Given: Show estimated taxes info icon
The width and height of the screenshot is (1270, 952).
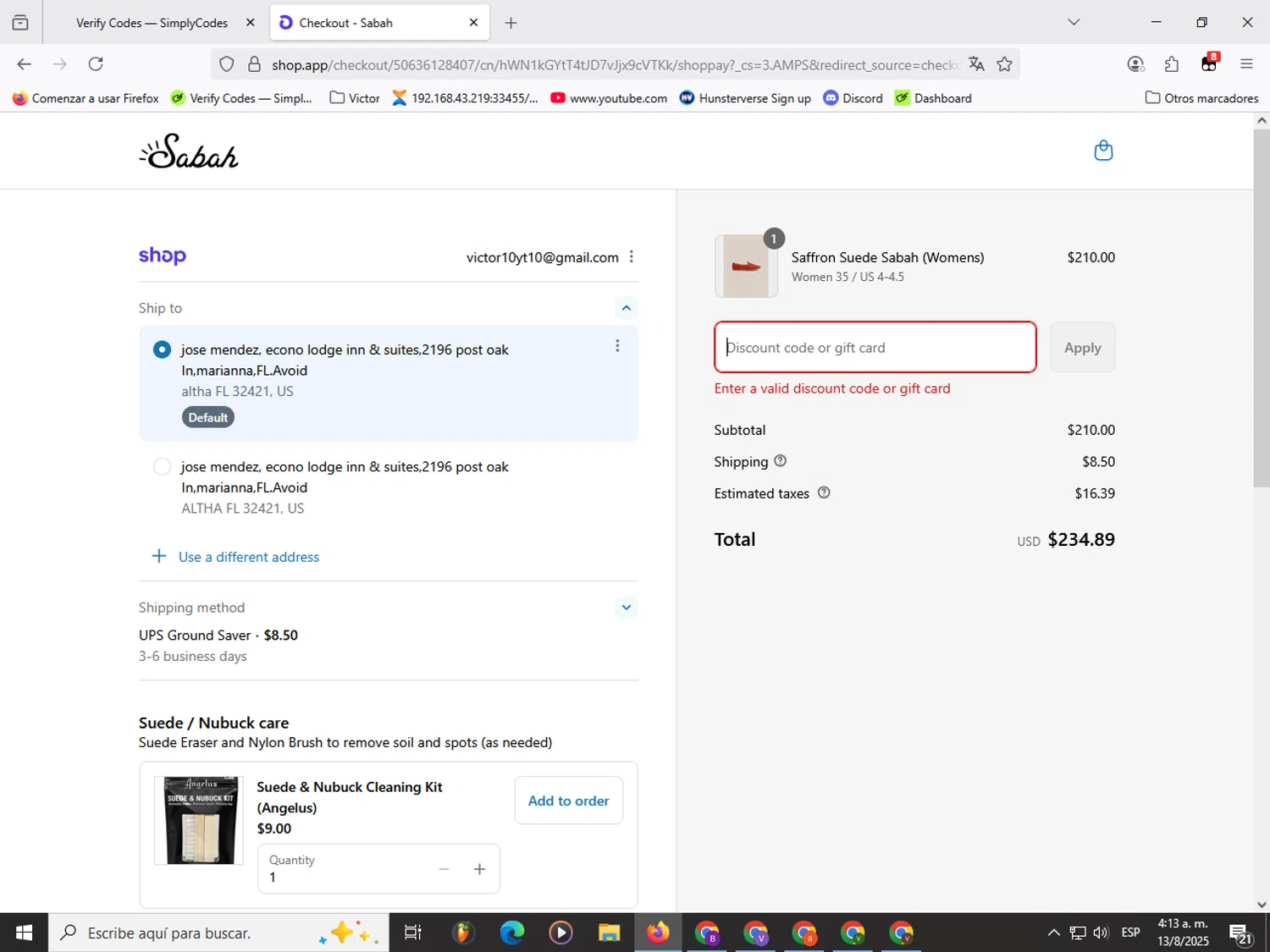Looking at the screenshot, I should pyautogui.click(x=824, y=493).
